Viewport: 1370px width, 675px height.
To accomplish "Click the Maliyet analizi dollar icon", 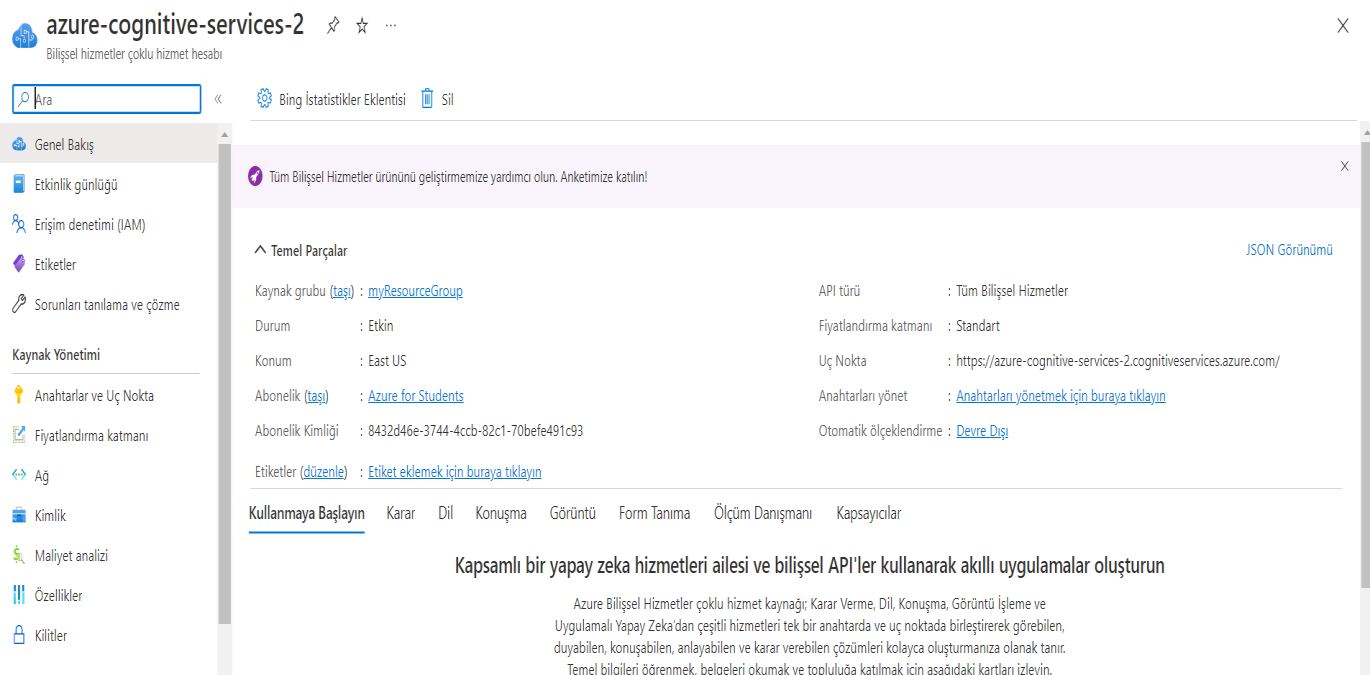I will pyautogui.click(x=18, y=556).
